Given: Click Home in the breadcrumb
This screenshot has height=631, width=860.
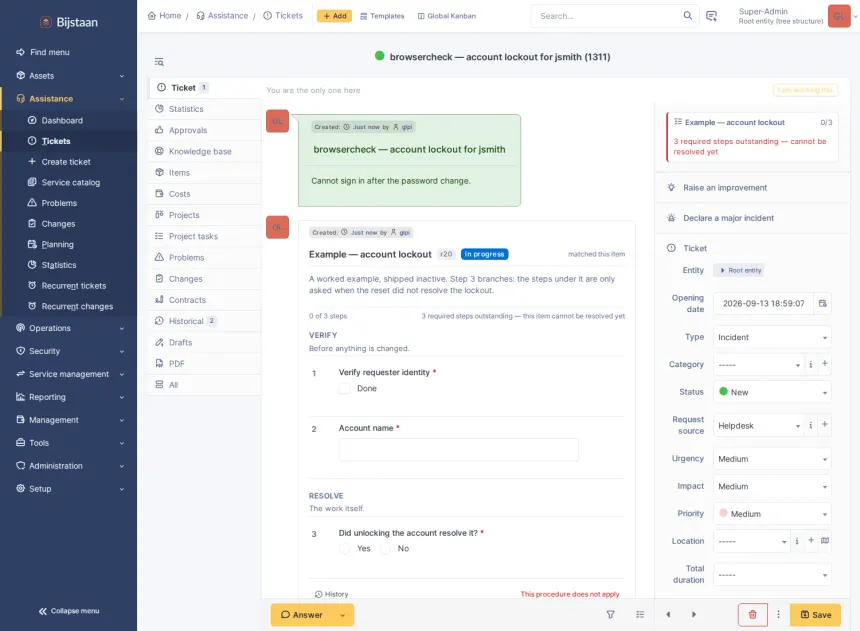Looking at the screenshot, I should click(164, 16).
